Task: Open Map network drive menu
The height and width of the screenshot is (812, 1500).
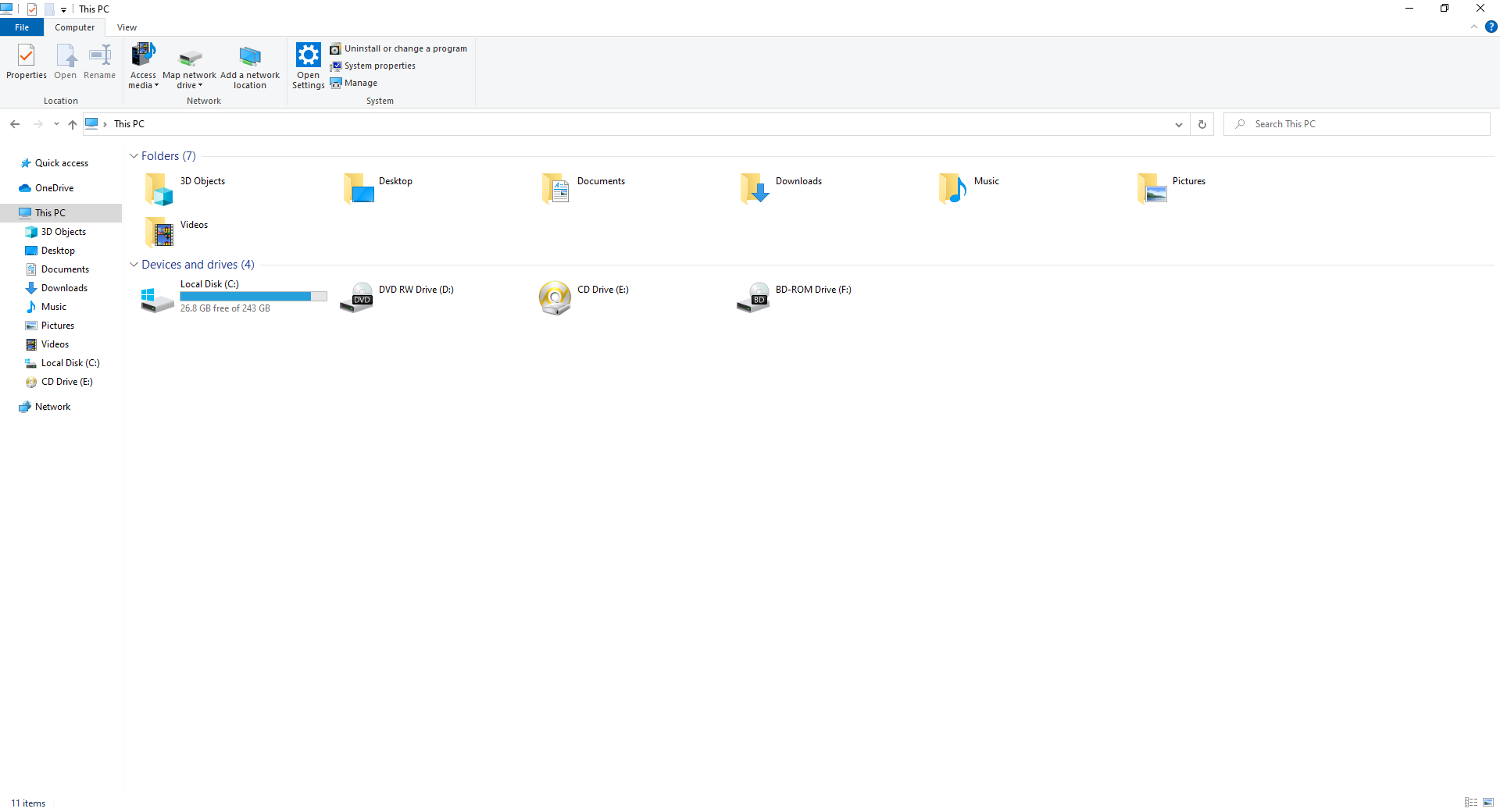Action: point(189,66)
